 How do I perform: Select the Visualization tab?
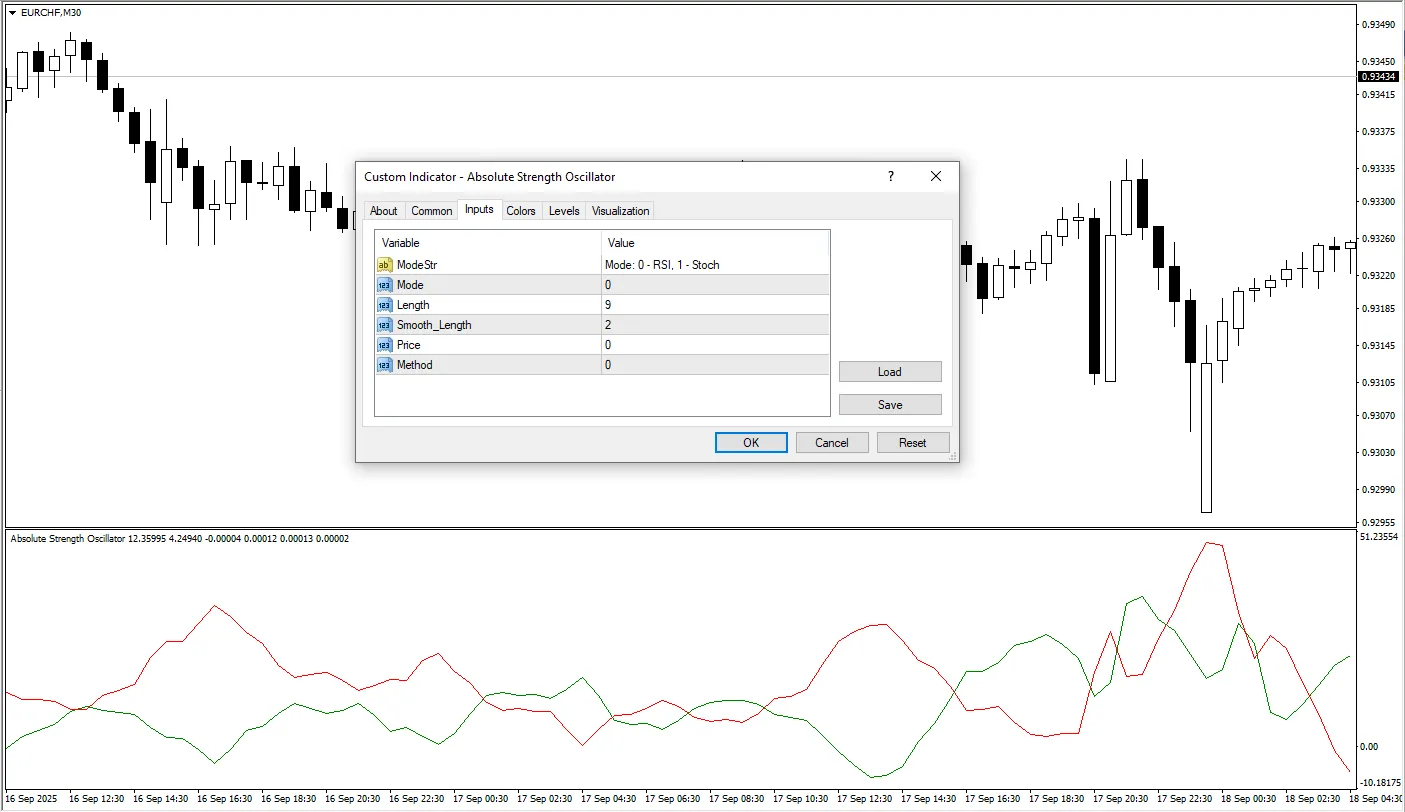620,210
